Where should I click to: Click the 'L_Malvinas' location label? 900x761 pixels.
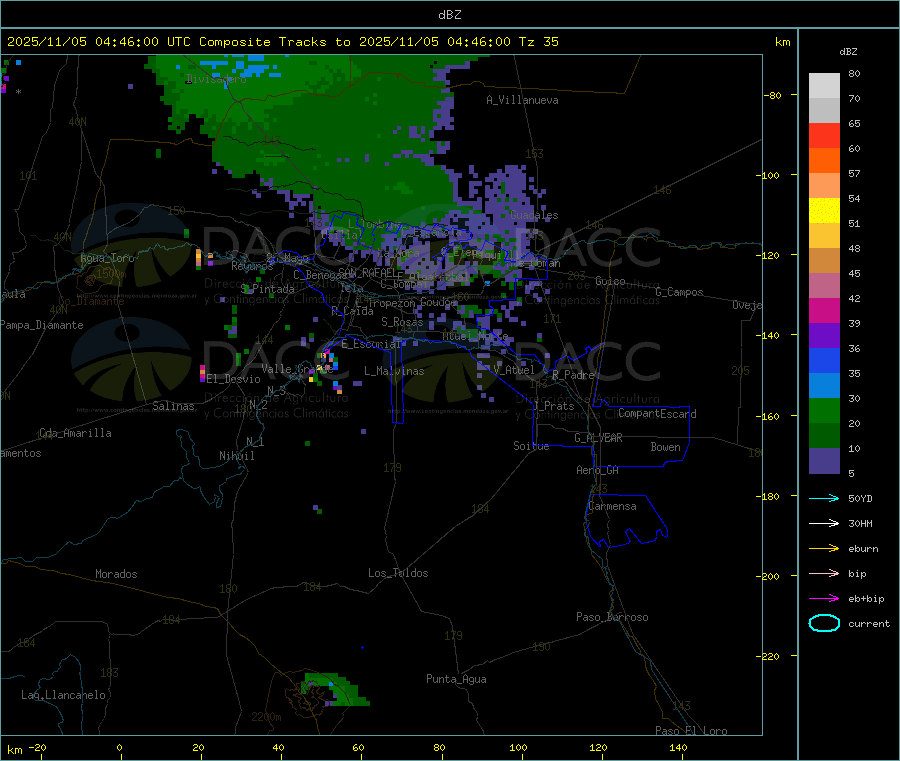394,371
